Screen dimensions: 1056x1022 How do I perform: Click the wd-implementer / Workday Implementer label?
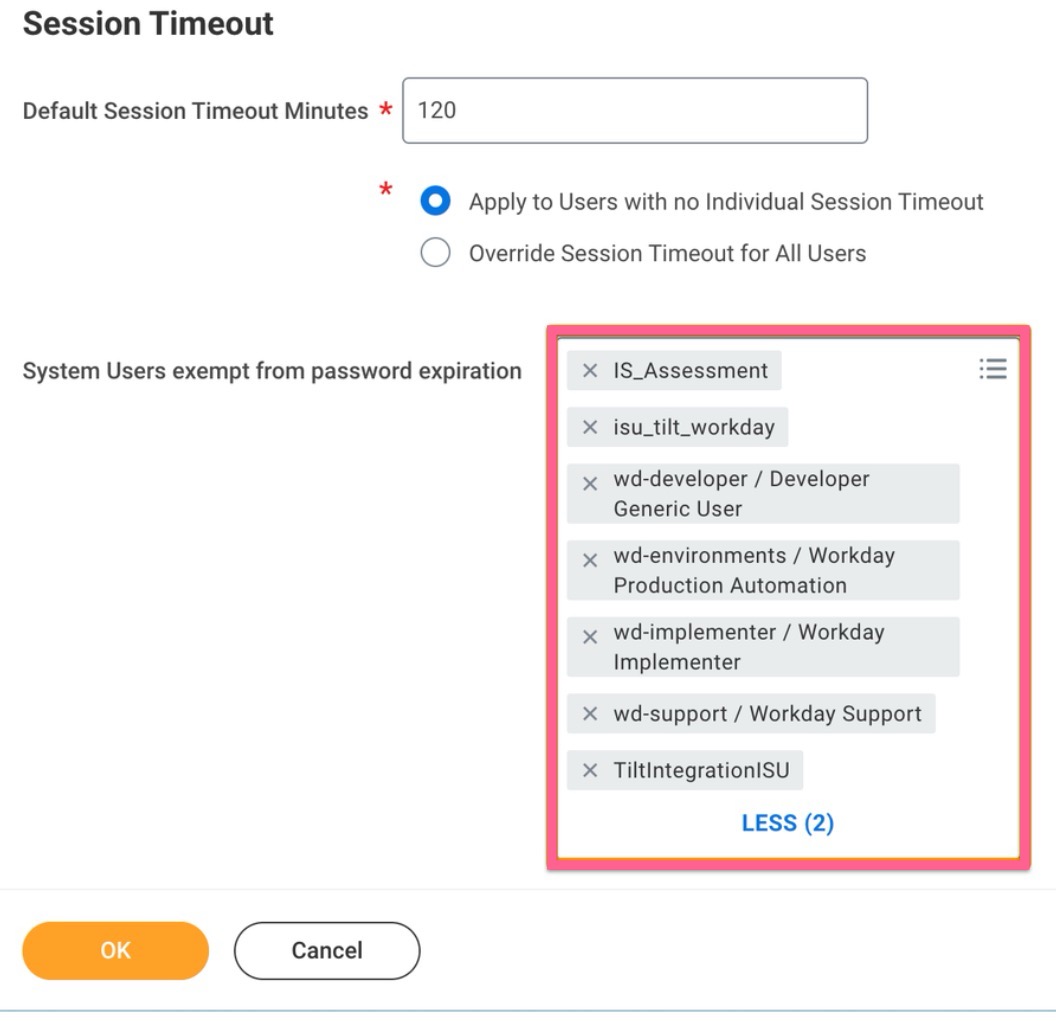[749, 647]
